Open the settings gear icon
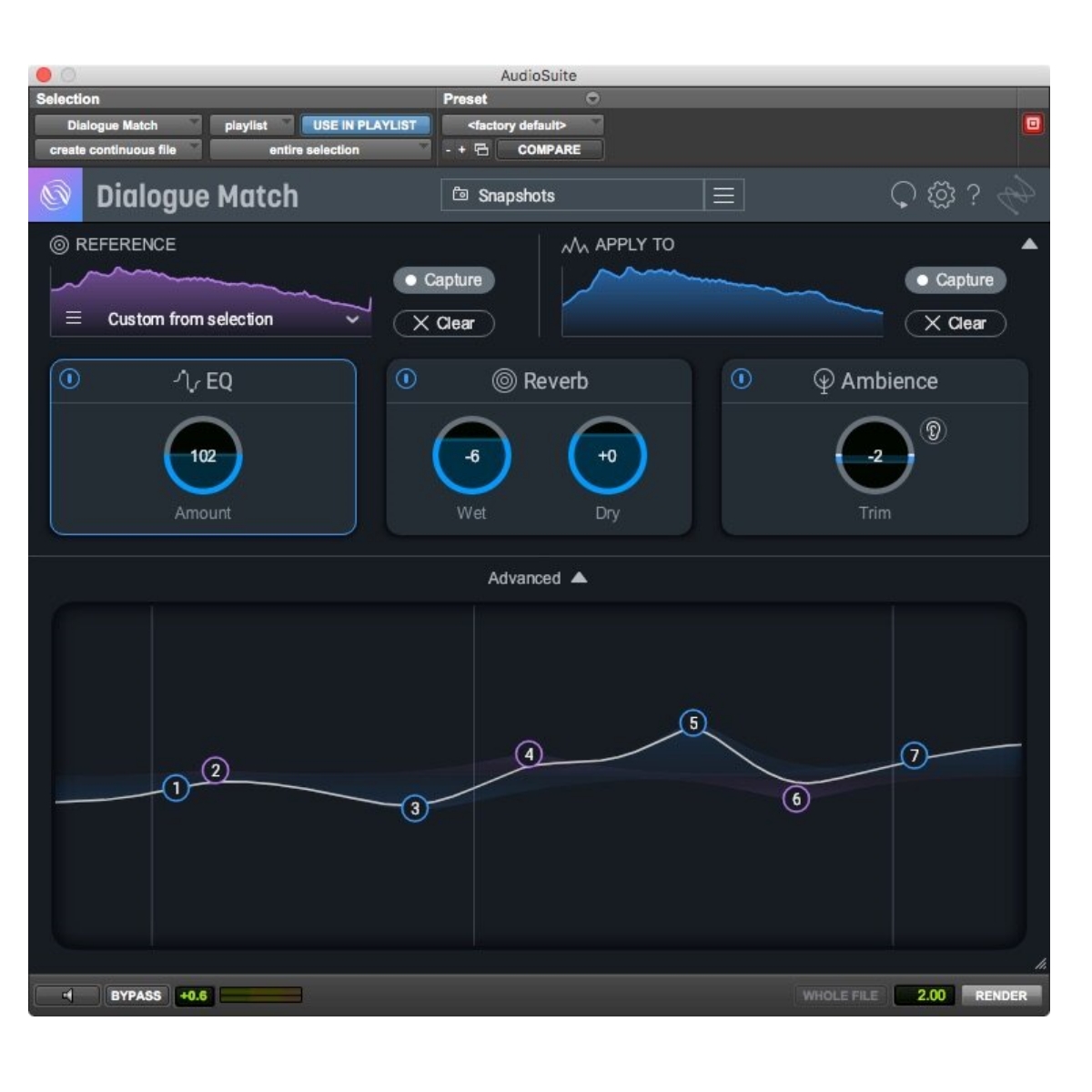Image resolution: width=1092 pixels, height=1092 pixels. (x=941, y=195)
